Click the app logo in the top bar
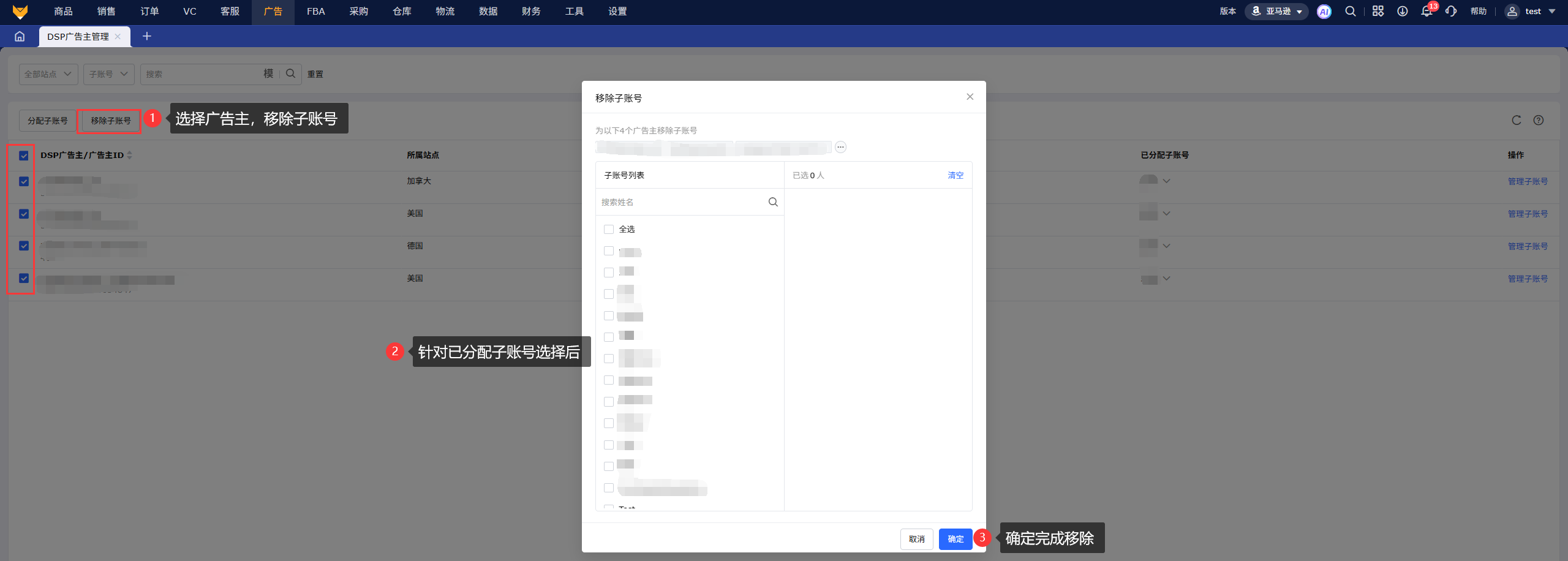The image size is (1568, 561). (x=20, y=12)
